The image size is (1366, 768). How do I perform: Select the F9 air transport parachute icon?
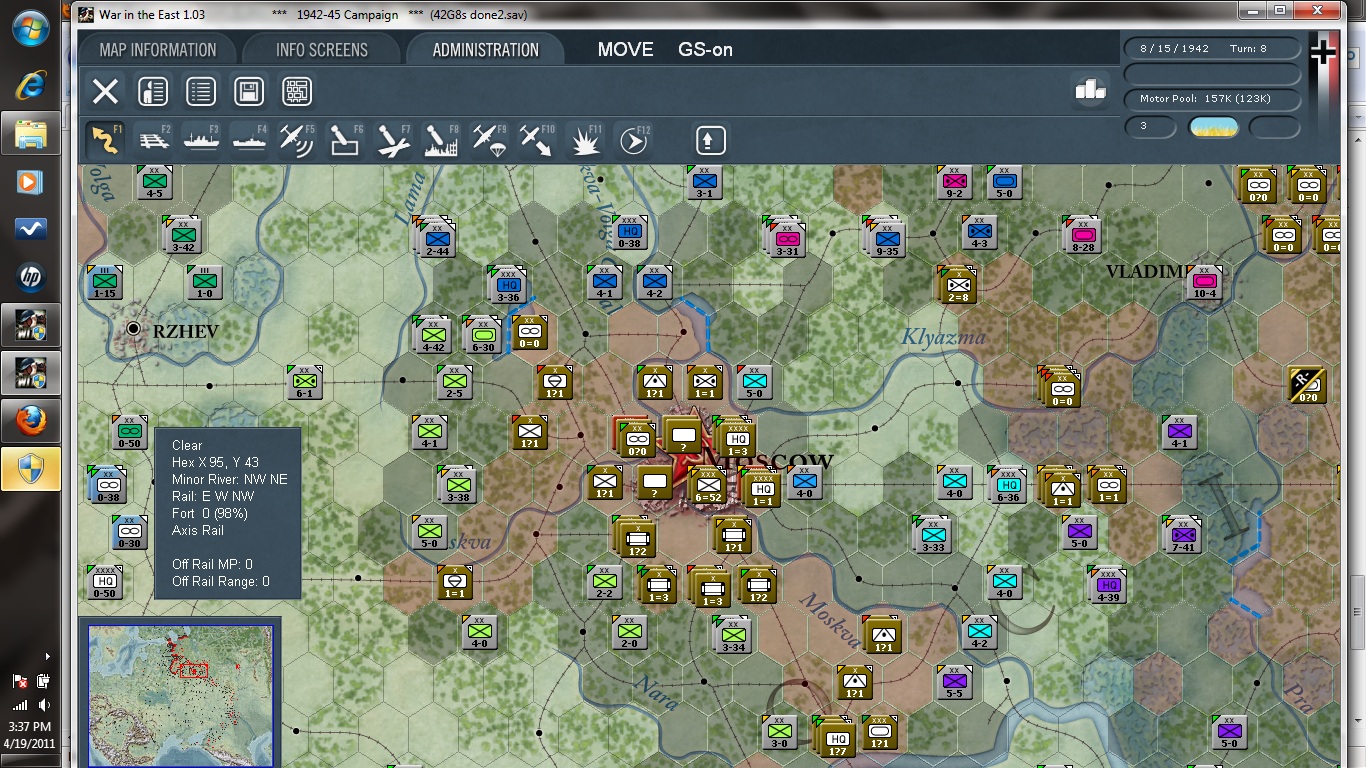[490, 140]
